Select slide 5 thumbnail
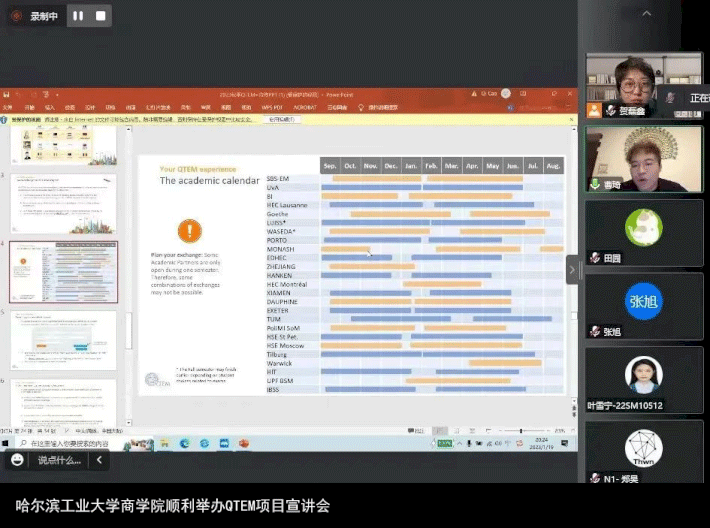 click(63, 340)
